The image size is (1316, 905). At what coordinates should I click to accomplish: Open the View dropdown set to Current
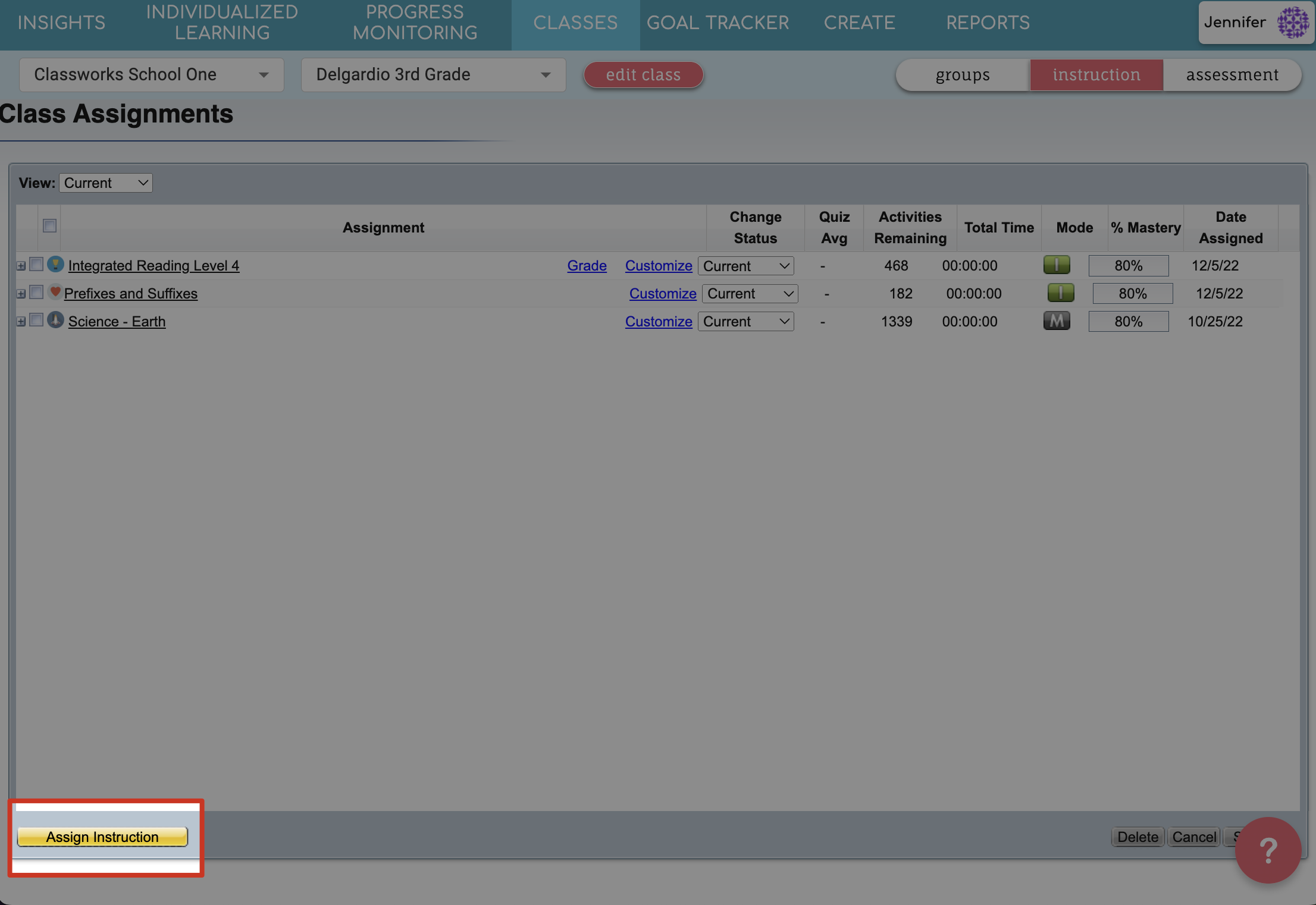[x=106, y=183]
